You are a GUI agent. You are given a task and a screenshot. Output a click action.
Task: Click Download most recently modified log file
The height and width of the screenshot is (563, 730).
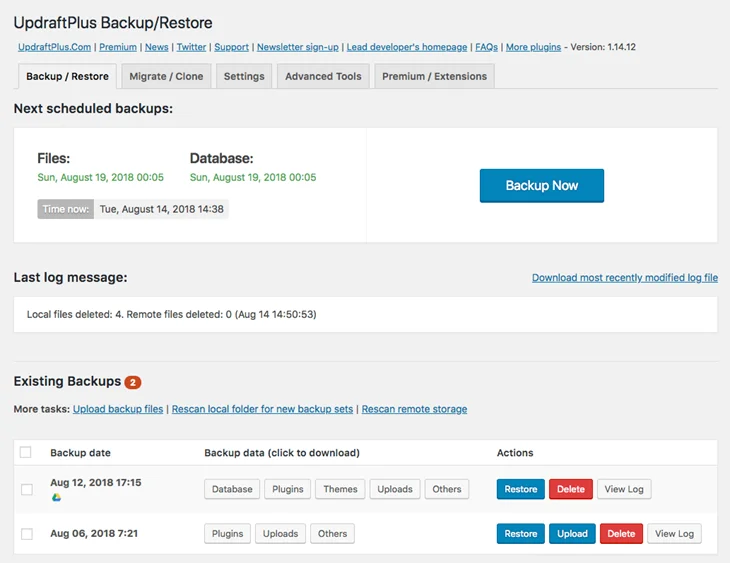pos(625,278)
